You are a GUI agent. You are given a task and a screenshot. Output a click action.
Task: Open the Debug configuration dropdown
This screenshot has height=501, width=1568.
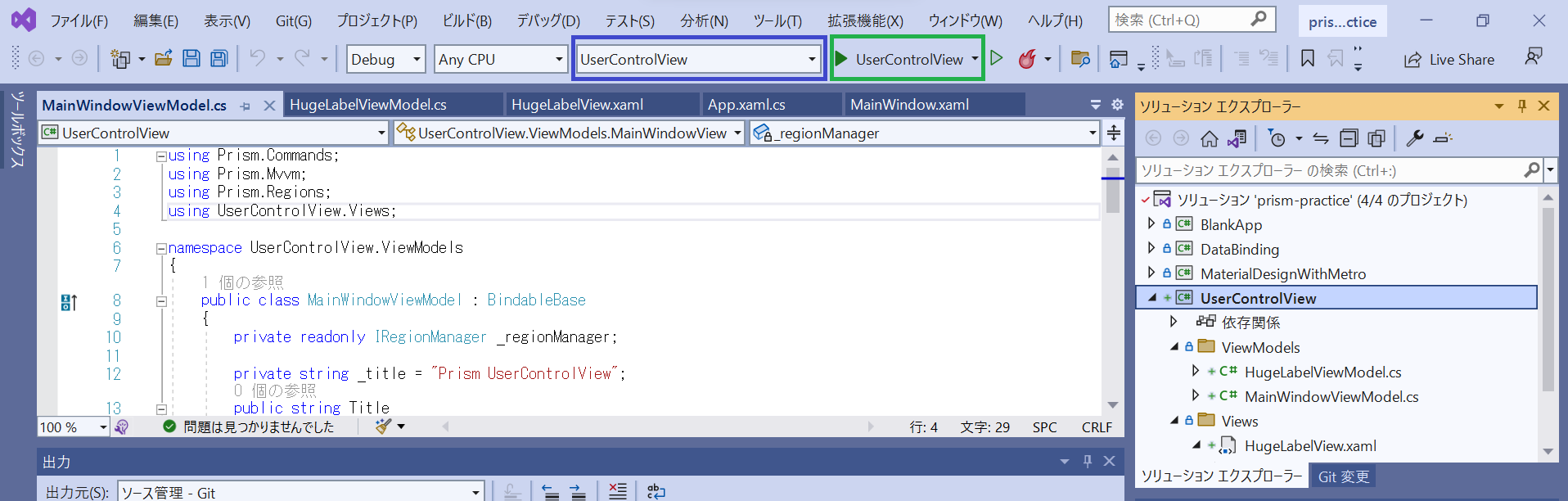click(x=385, y=59)
